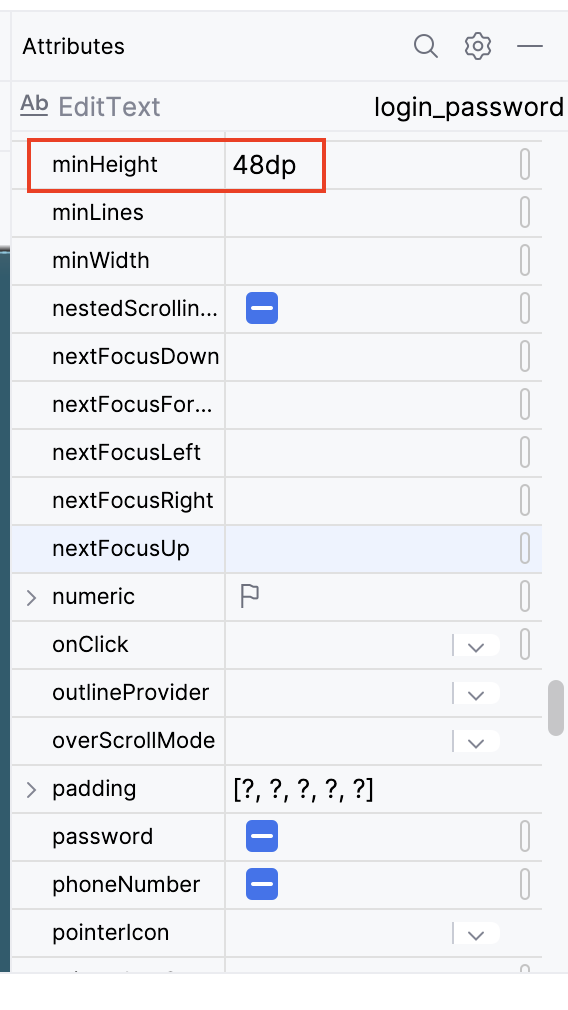Screen dimensions: 568x1010
Task: Expand the numeric attribute group
Action: 31,597
